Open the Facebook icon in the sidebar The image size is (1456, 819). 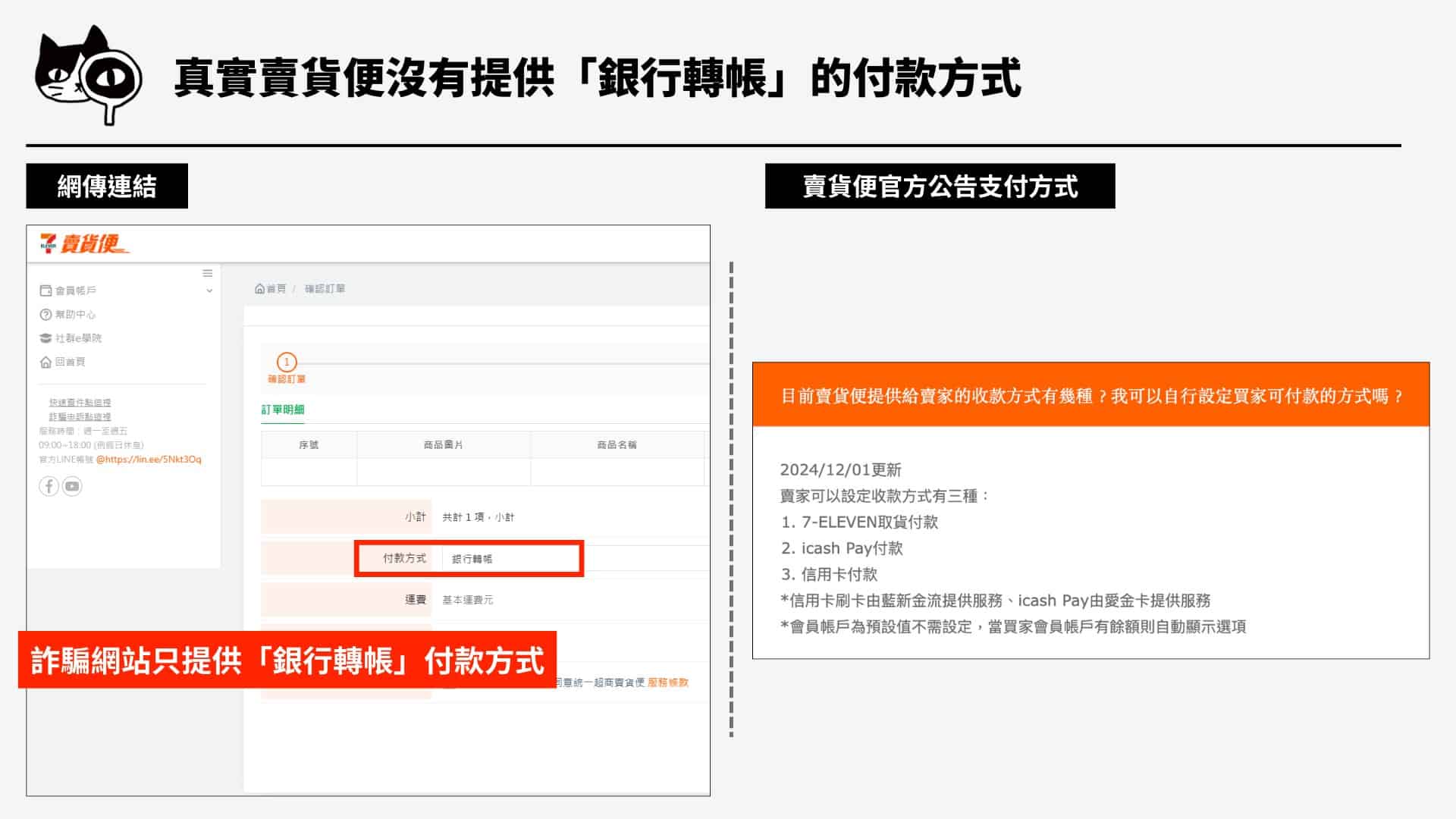tap(49, 486)
